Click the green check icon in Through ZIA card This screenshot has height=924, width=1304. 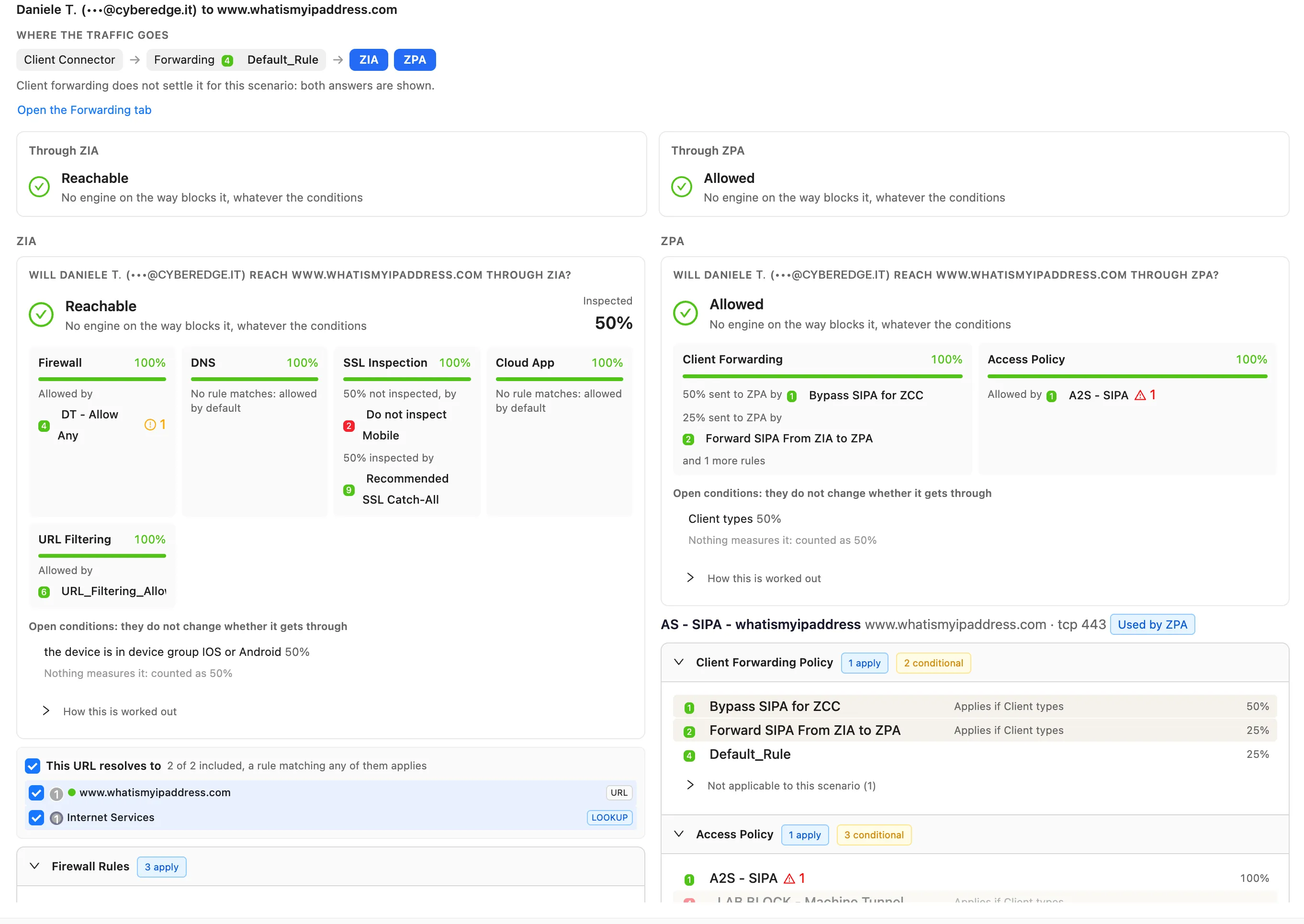(39, 187)
